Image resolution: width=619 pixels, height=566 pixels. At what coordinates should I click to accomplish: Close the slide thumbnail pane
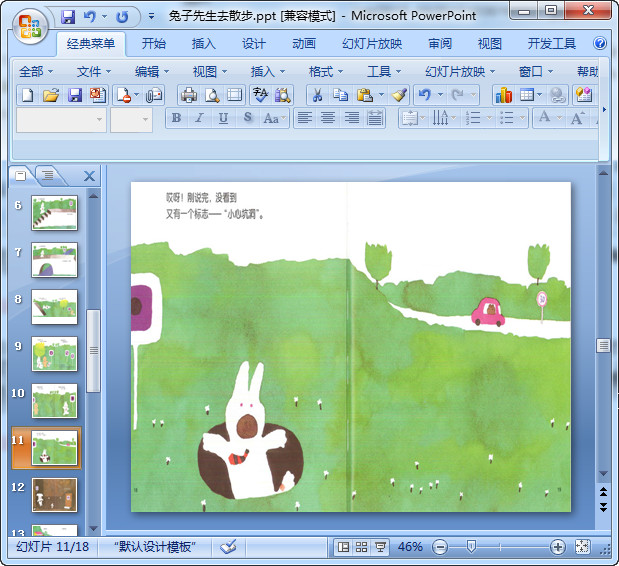90,176
